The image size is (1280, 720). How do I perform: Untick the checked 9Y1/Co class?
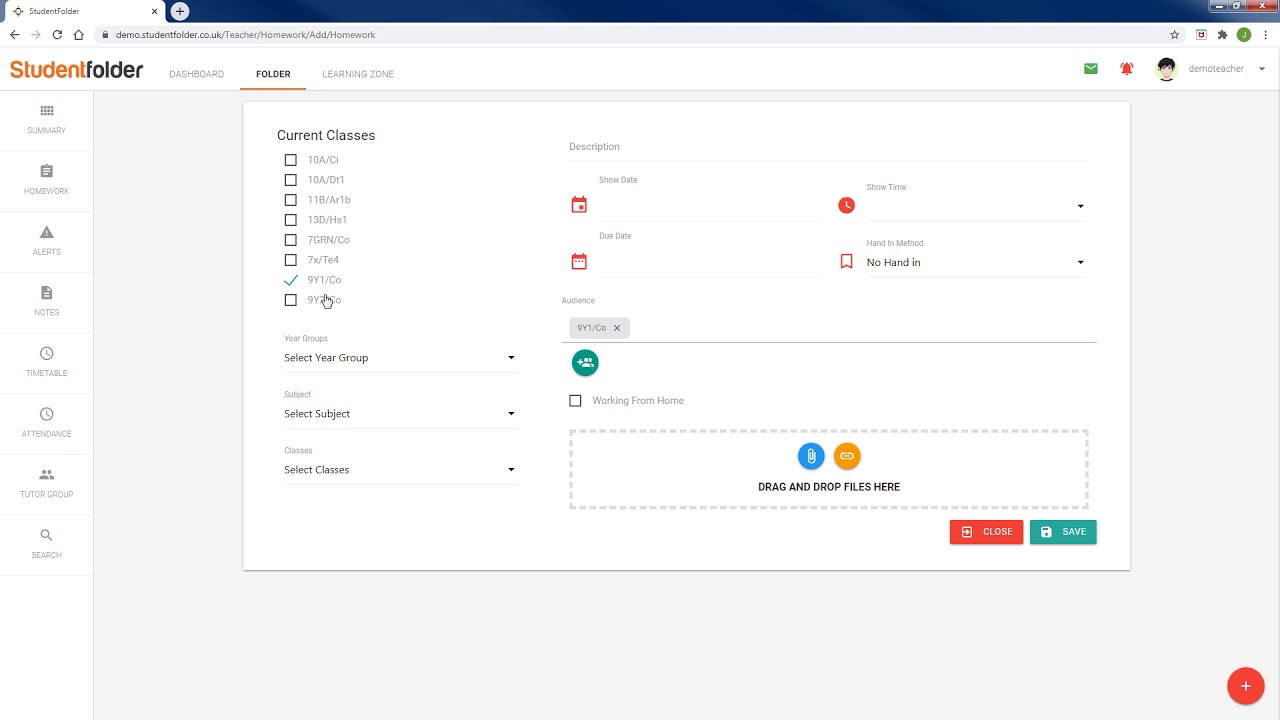(x=291, y=280)
